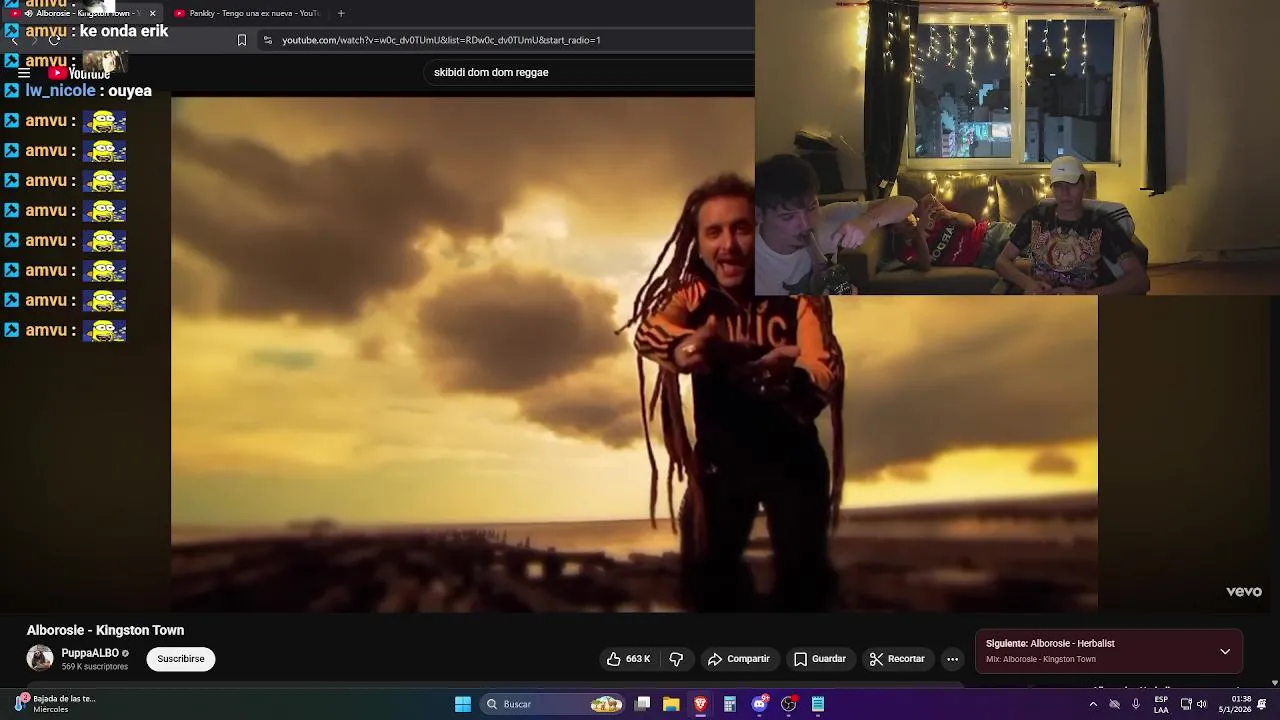Image resolution: width=1280 pixels, height=720 pixels.
Task: Open the three-dot more actions menu
Action: (x=952, y=659)
